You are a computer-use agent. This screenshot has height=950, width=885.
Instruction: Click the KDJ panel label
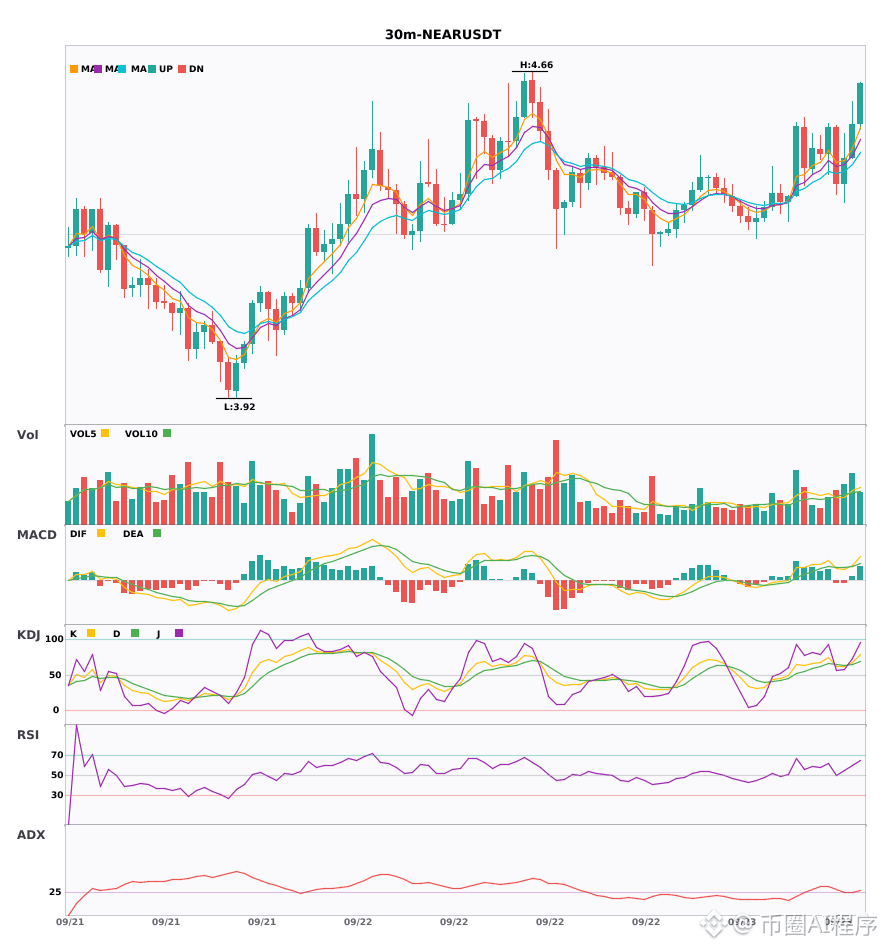click(28, 635)
